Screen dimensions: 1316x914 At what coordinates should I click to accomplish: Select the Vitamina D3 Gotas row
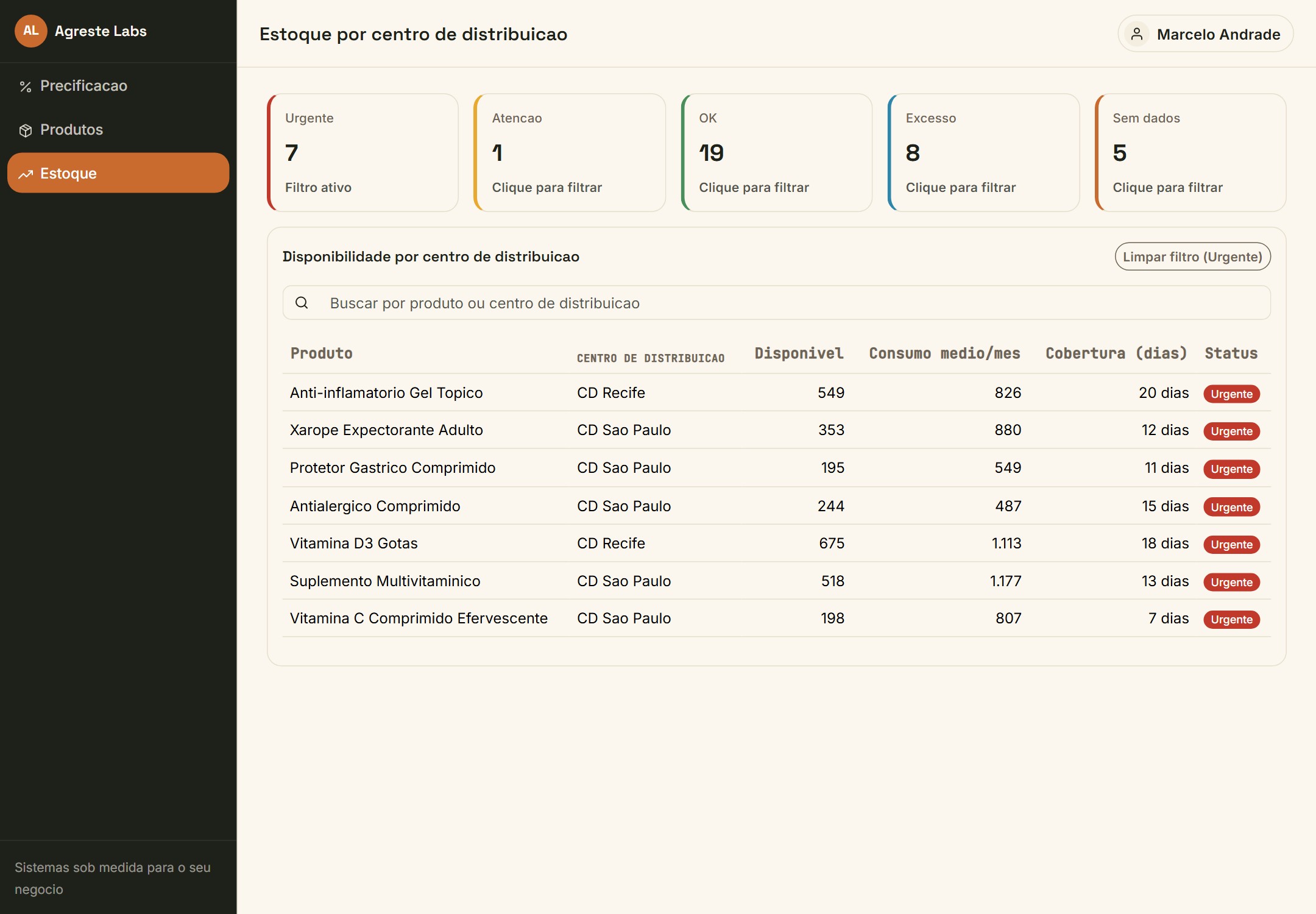tap(777, 544)
